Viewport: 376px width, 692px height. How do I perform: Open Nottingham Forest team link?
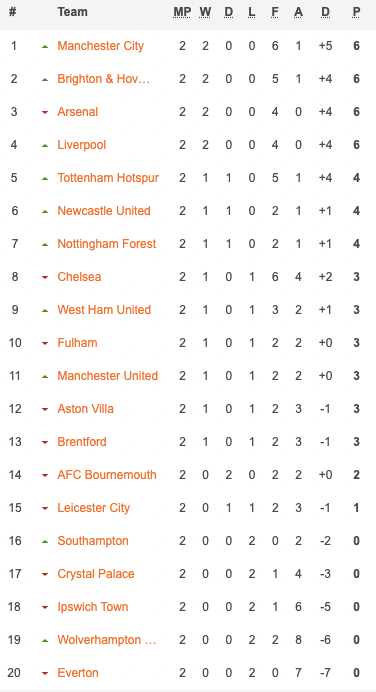107,244
